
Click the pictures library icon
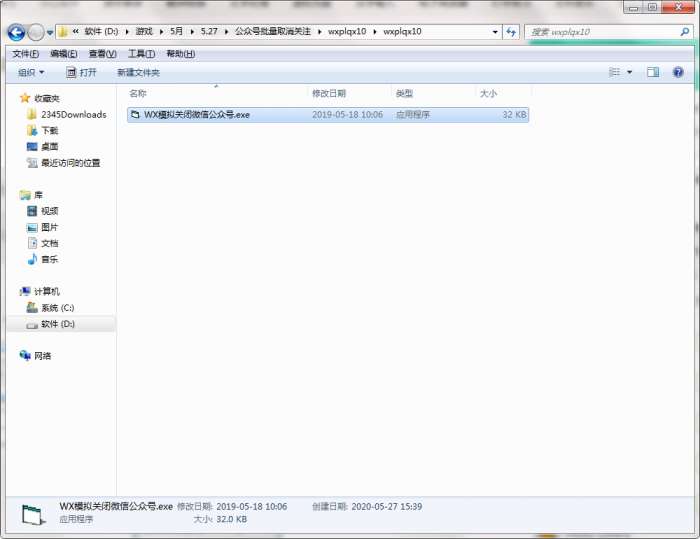[x=32, y=227]
